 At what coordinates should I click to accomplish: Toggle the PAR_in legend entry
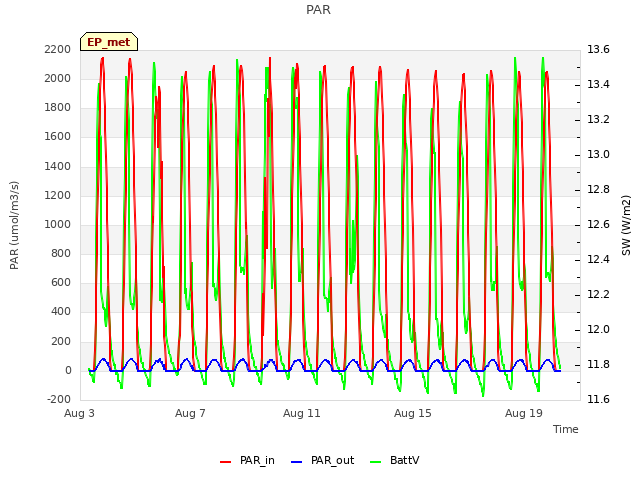[x=247, y=460]
